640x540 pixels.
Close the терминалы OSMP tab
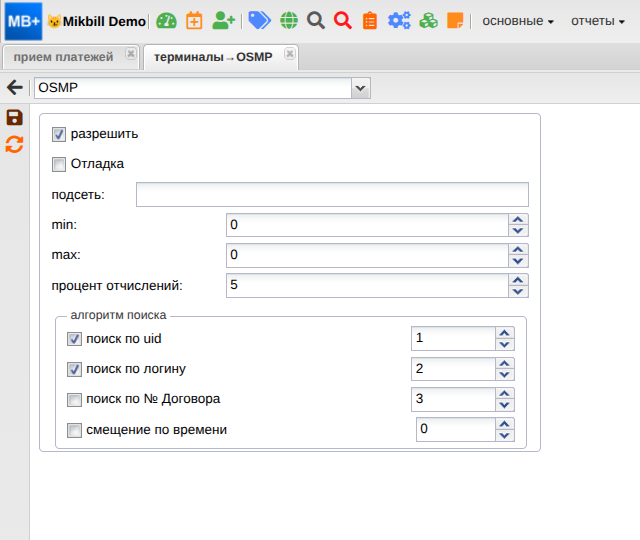(290, 53)
